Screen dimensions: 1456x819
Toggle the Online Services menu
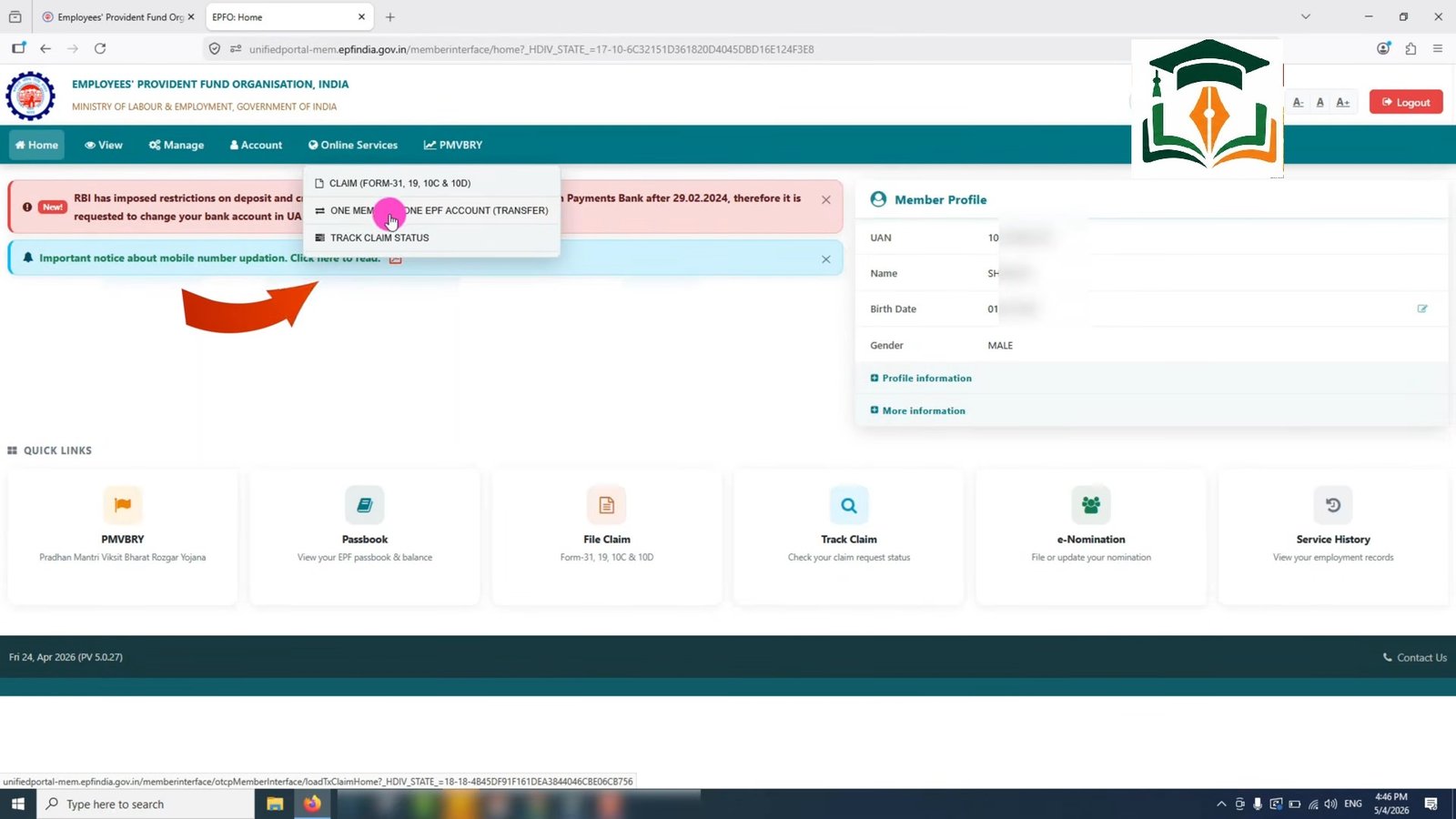(x=353, y=146)
